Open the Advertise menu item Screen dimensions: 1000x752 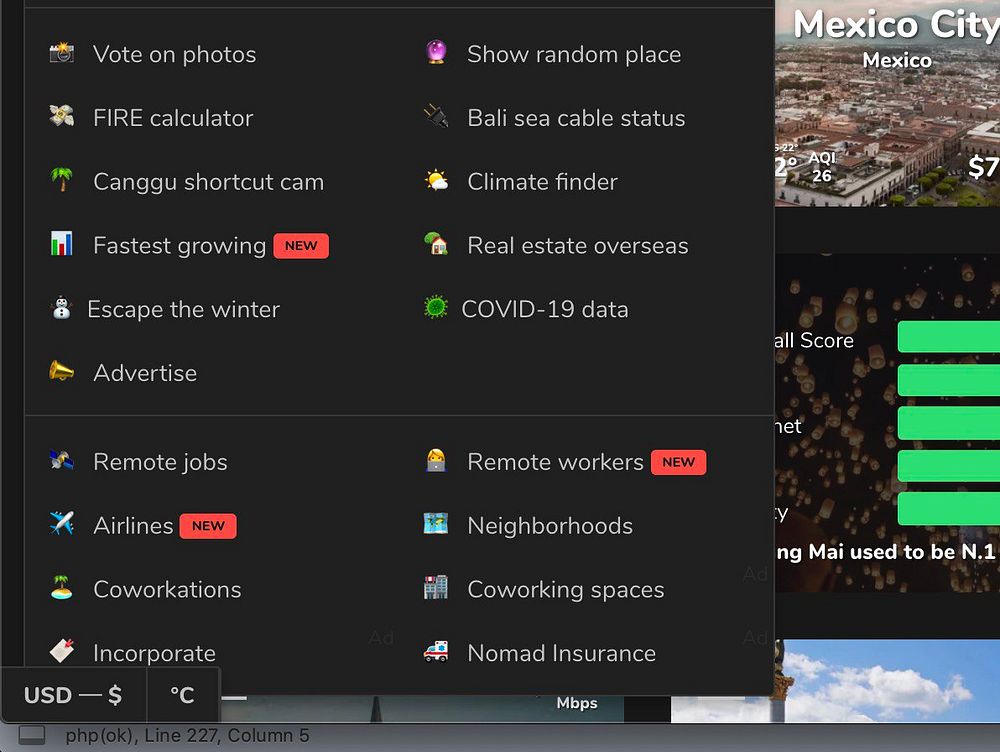point(145,373)
